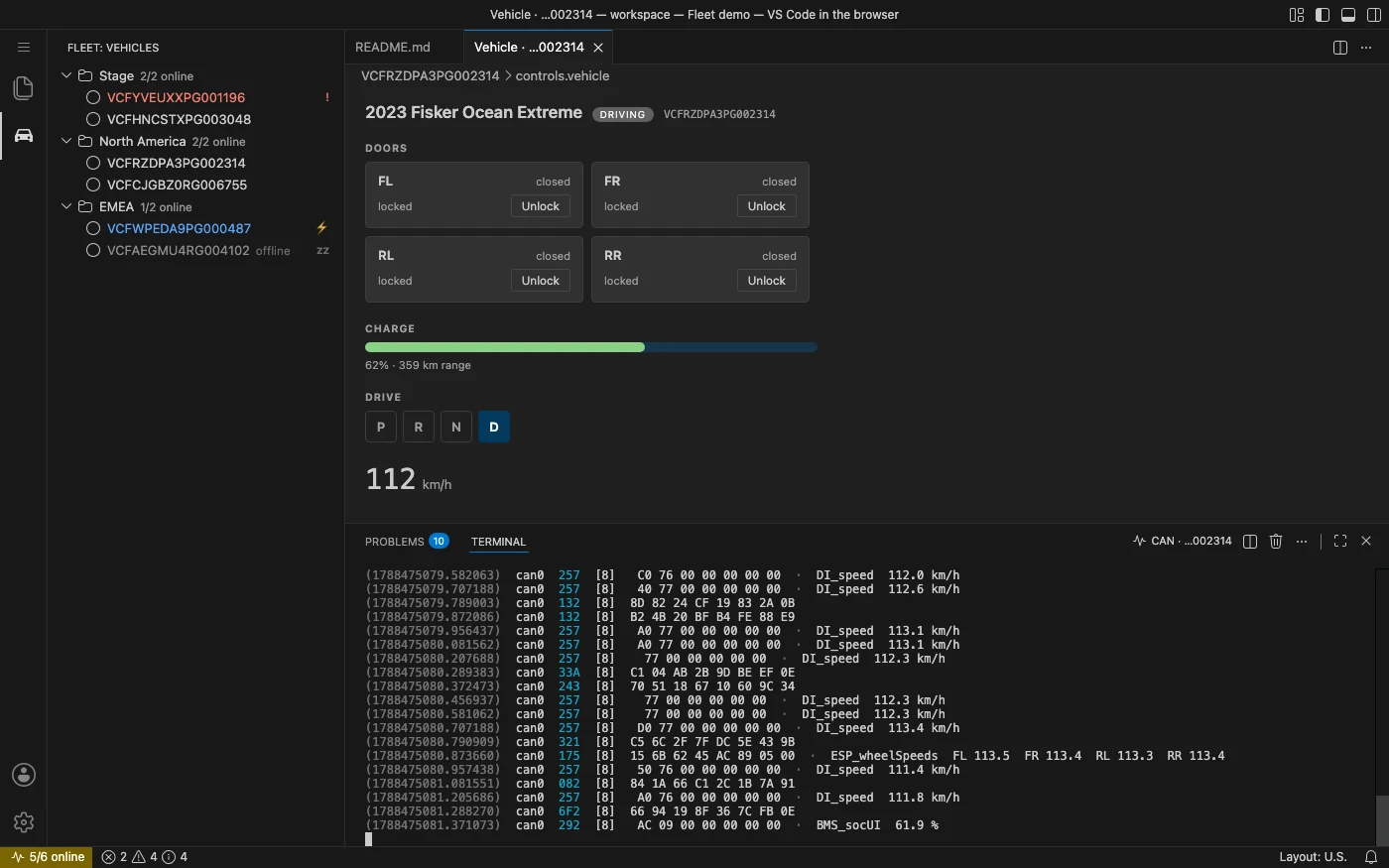Select radio circle for VCFCJGBZ0RG006755

[x=93, y=185]
